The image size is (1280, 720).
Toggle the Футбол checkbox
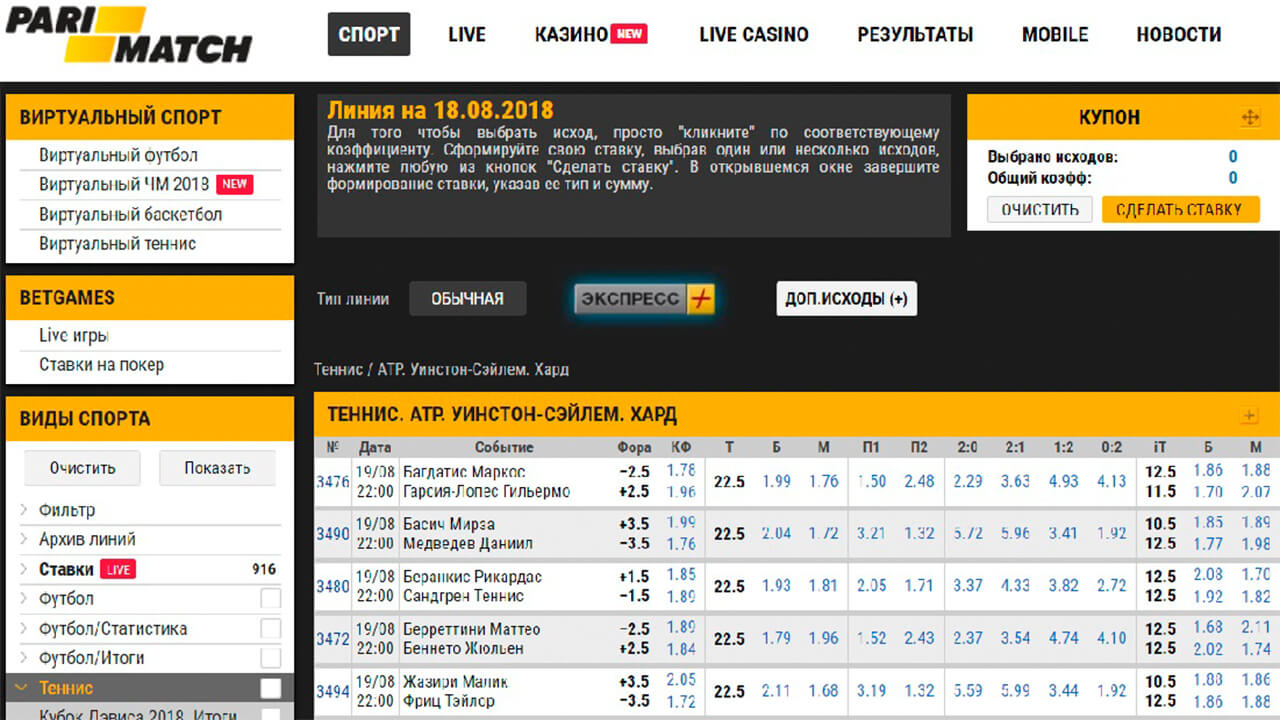[270, 599]
